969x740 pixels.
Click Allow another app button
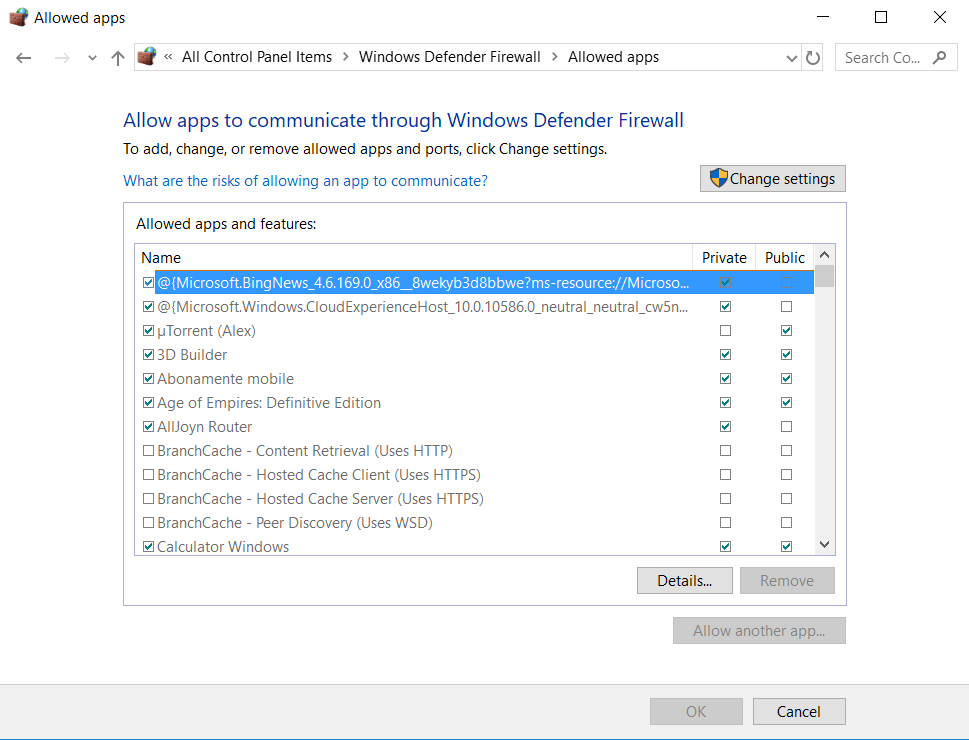[759, 631]
